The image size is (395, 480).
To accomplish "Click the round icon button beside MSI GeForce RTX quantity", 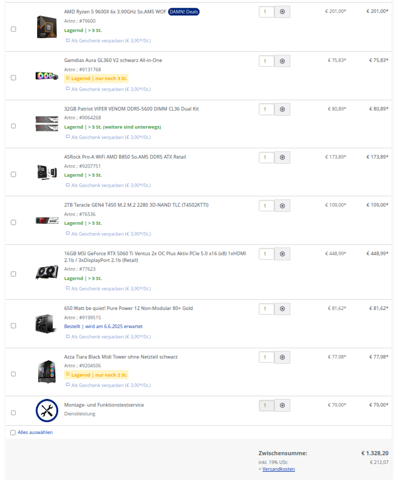I will (282, 254).
